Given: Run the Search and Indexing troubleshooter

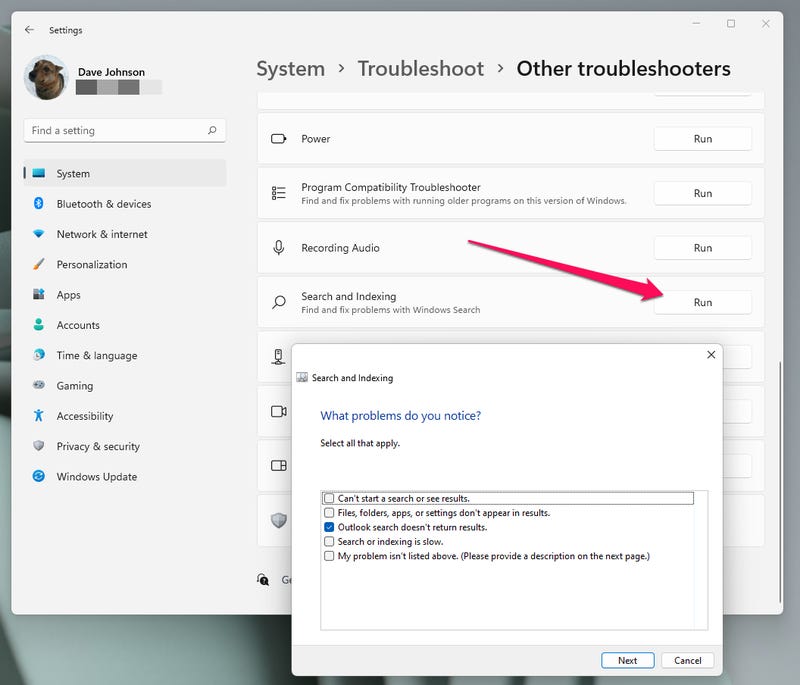Looking at the screenshot, I should pos(703,302).
